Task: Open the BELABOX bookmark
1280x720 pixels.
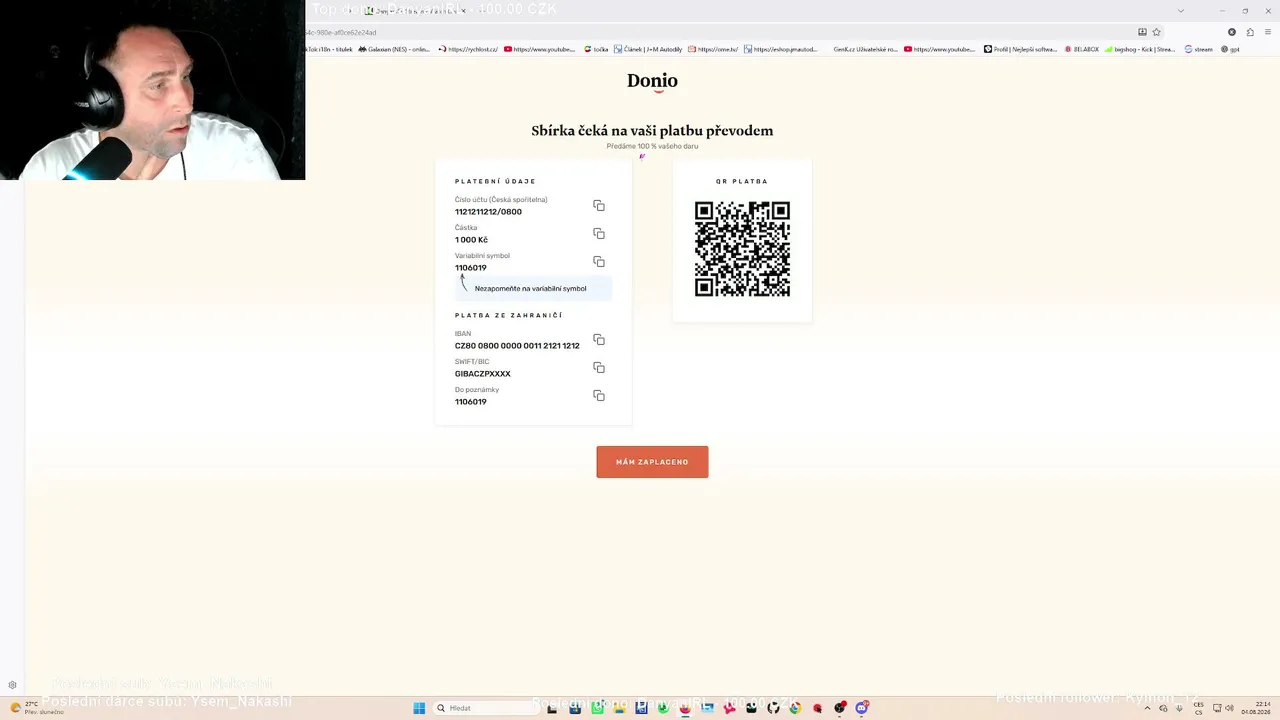Action: [x=1082, y=49]
